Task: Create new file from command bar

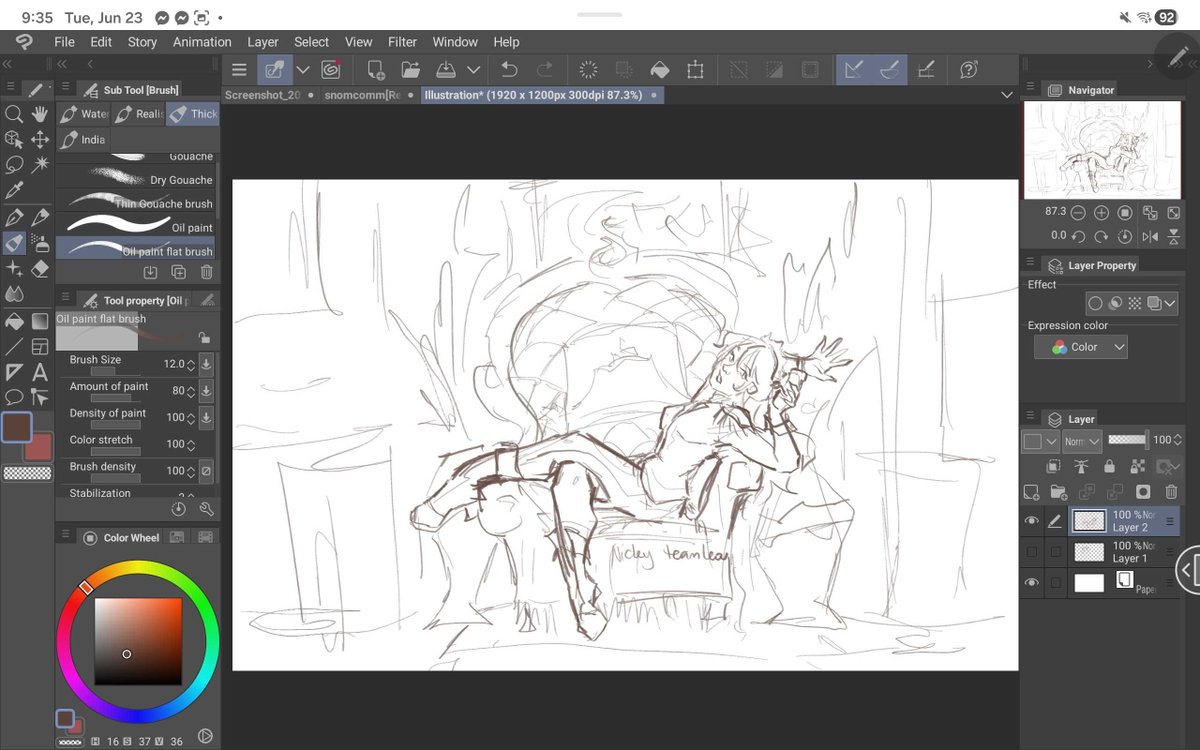Action: [x=376, y=70]
